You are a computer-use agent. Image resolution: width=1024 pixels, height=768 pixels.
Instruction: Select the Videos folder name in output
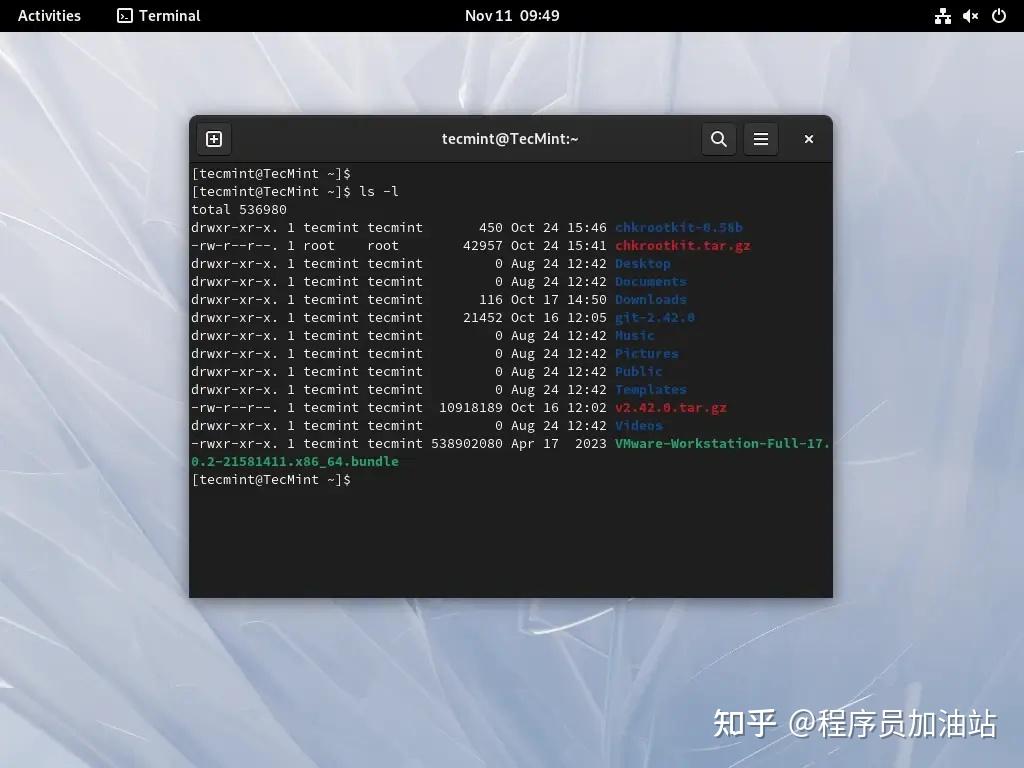638,425
